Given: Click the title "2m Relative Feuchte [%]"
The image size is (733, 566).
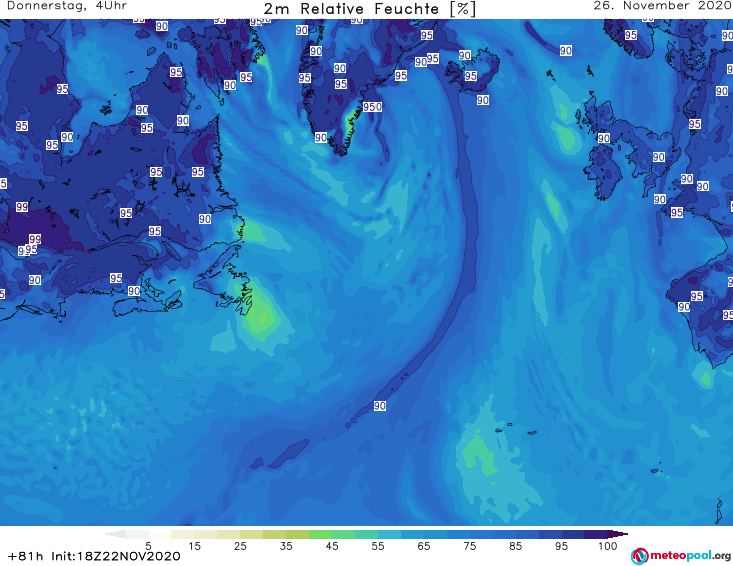Looking at the screenshot, I should [x=370, y=9].
